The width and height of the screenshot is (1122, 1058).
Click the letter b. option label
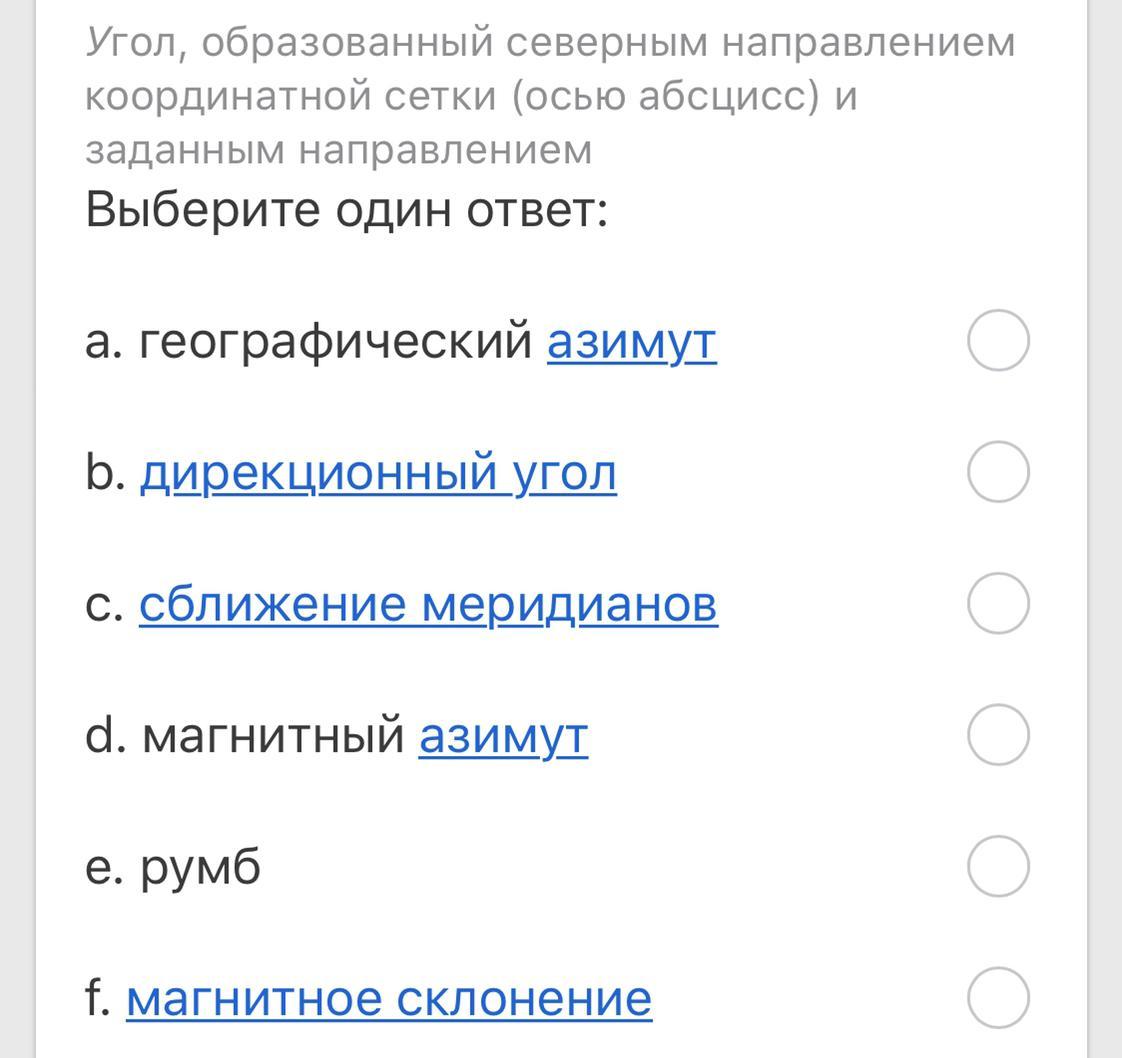point(105,473)
